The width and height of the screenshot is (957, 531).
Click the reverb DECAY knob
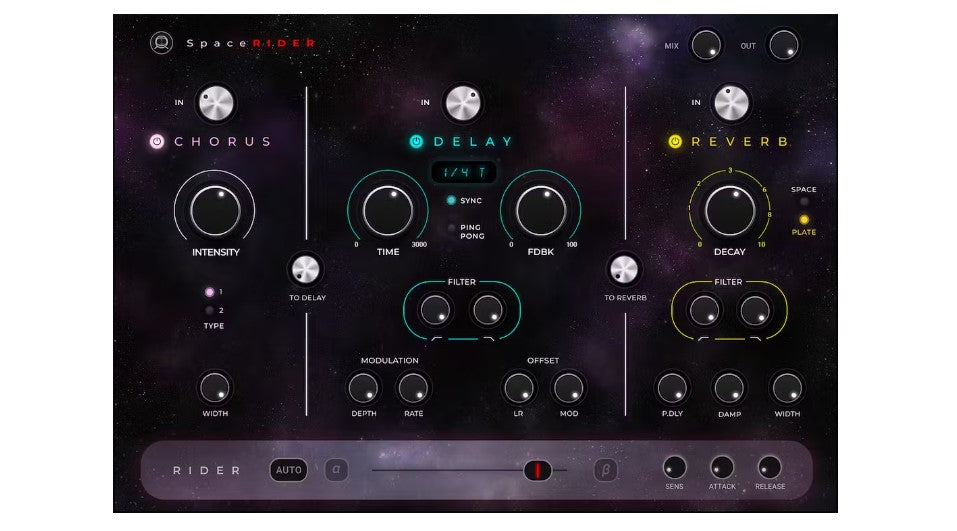pos(730,211)
